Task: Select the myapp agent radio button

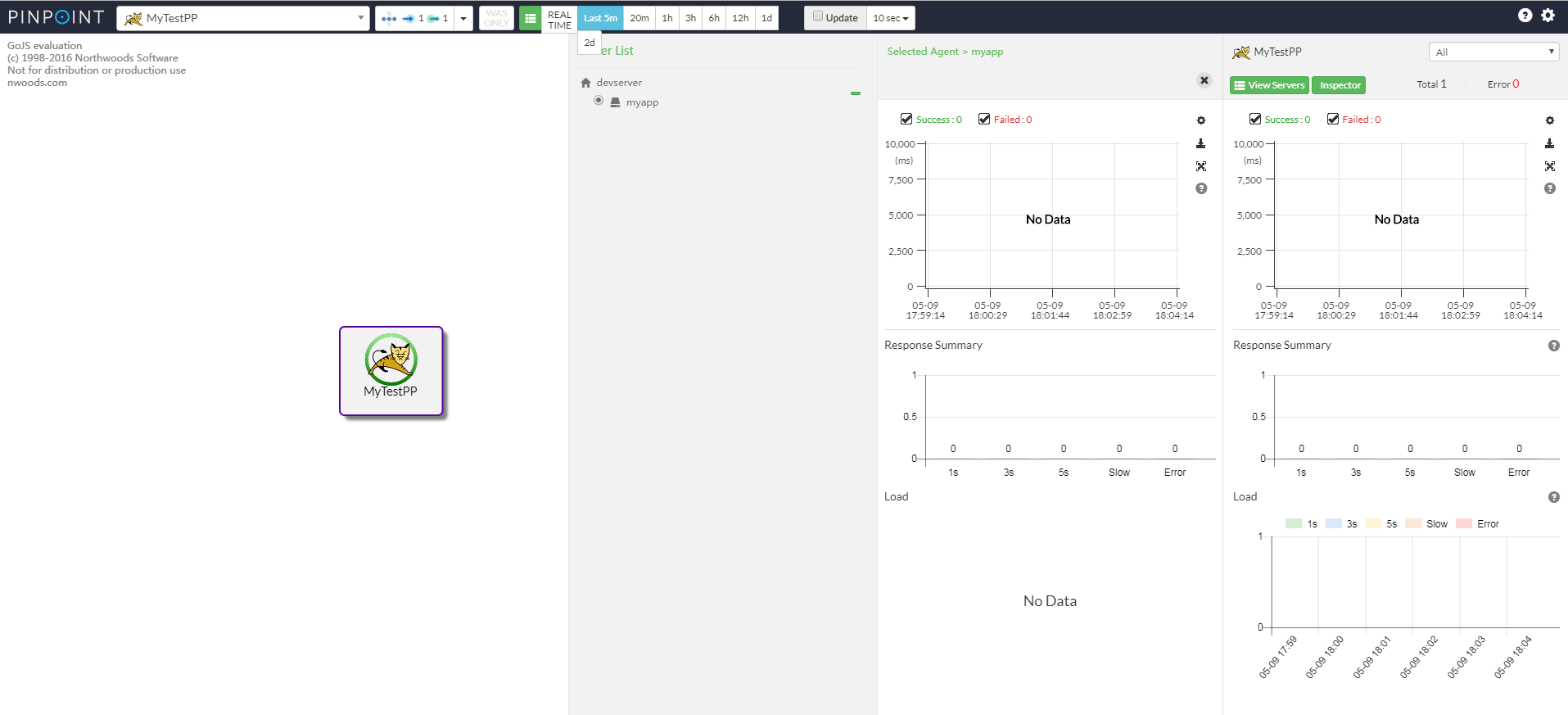Action: [599, 101]
